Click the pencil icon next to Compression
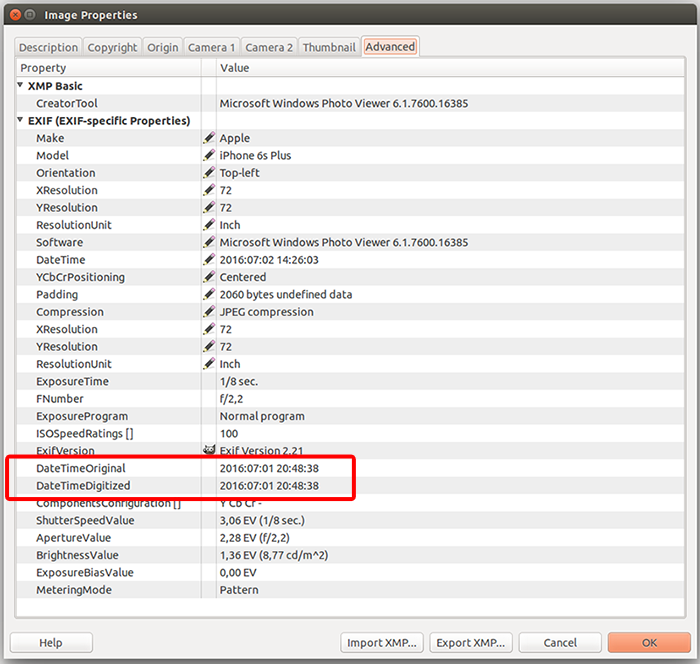Image resolution: width=700 pixels, height=664 pixels. click(x=209, y=312)
